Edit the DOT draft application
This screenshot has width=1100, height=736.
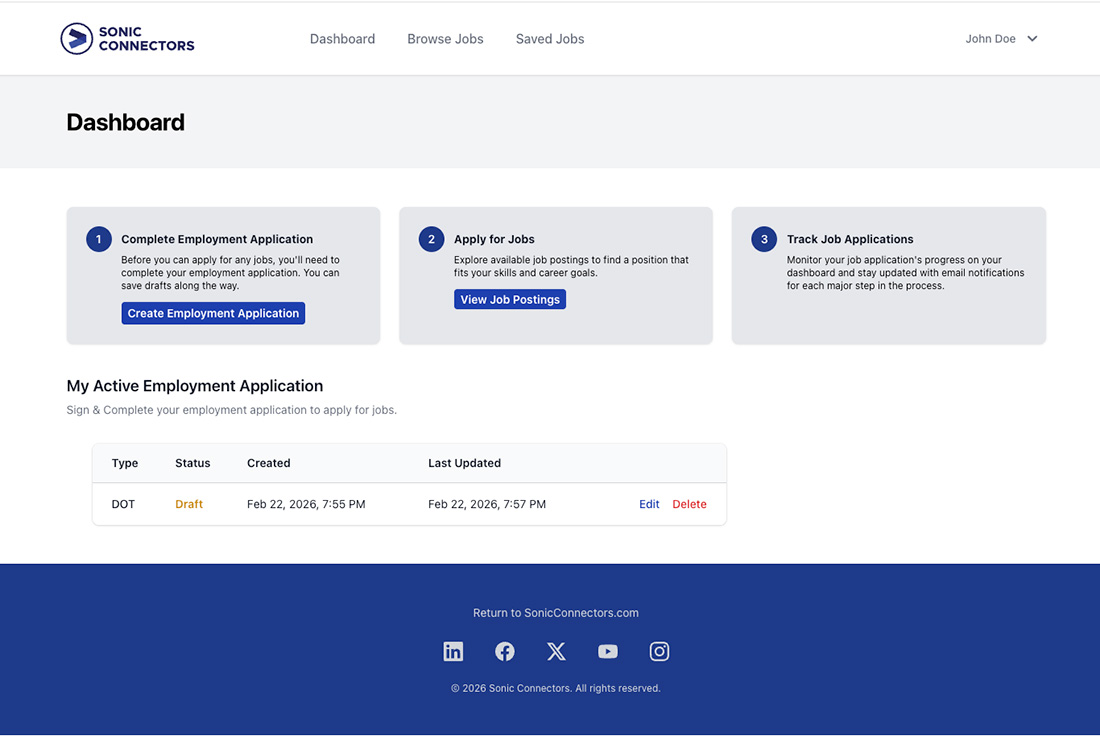pyautogui.click(x=649, y=505)
